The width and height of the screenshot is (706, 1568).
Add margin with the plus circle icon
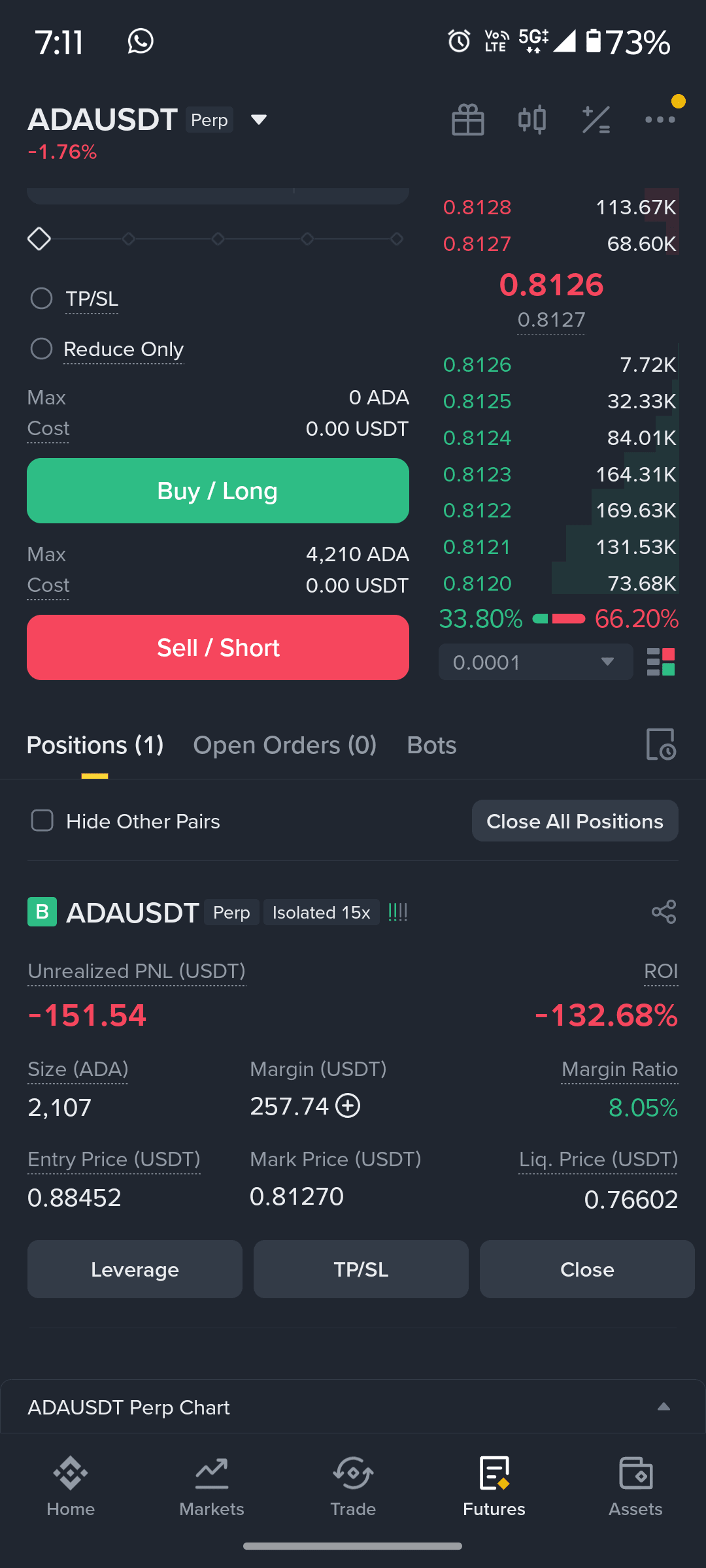[x=348, y=1106]
